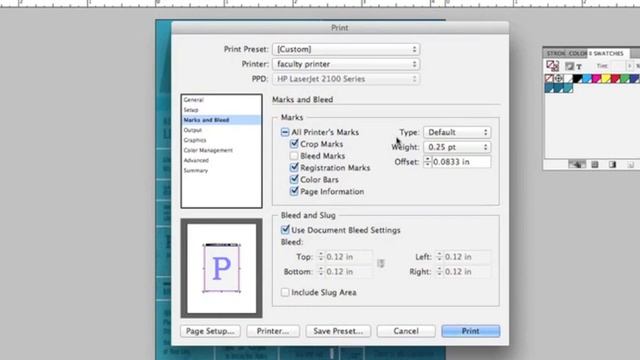This screenshot has height=360, width=640.
Task: Click Save Preset button
Action: coord(338,331)
